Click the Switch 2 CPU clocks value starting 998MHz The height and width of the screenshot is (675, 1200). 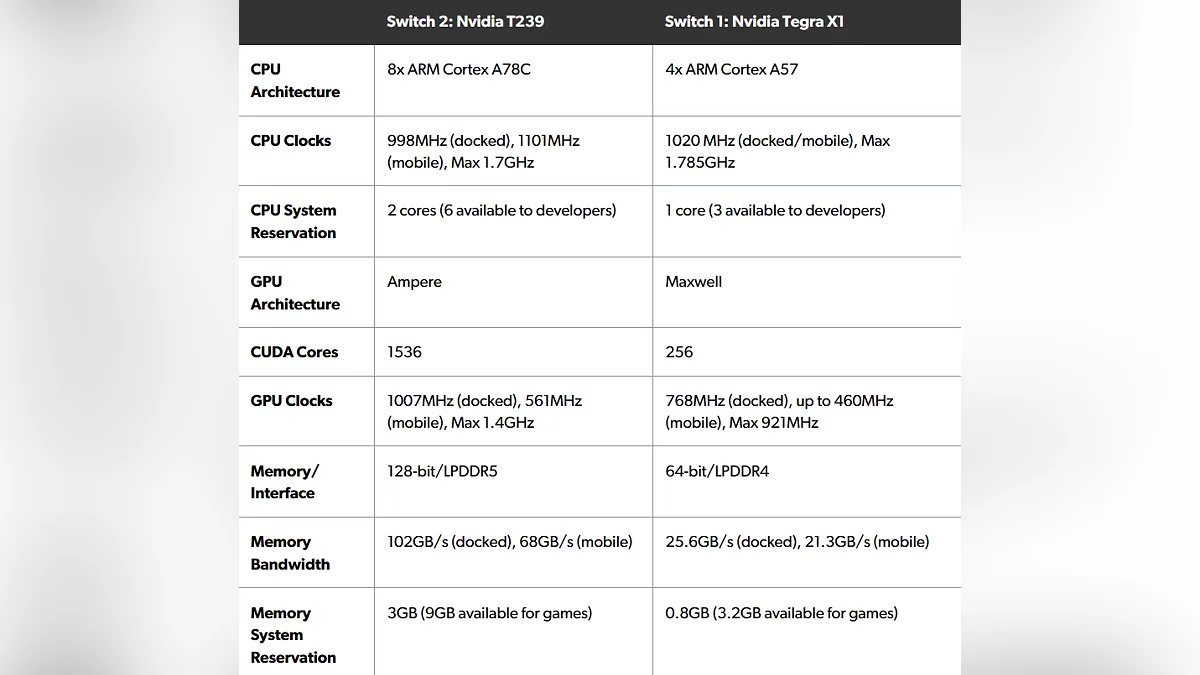(483, 151)
